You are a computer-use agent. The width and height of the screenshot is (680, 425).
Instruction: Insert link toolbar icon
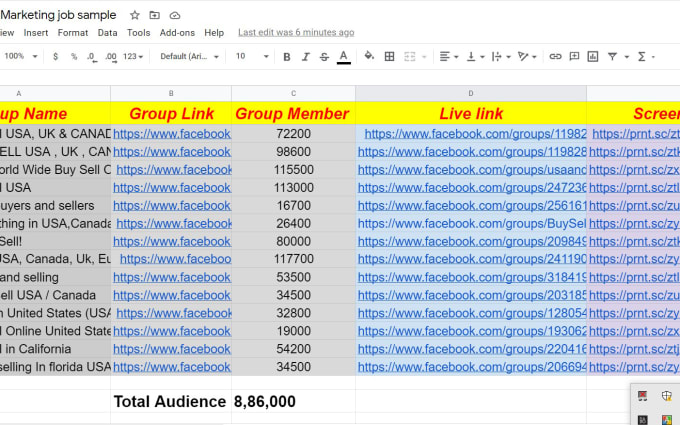[555, 56]
